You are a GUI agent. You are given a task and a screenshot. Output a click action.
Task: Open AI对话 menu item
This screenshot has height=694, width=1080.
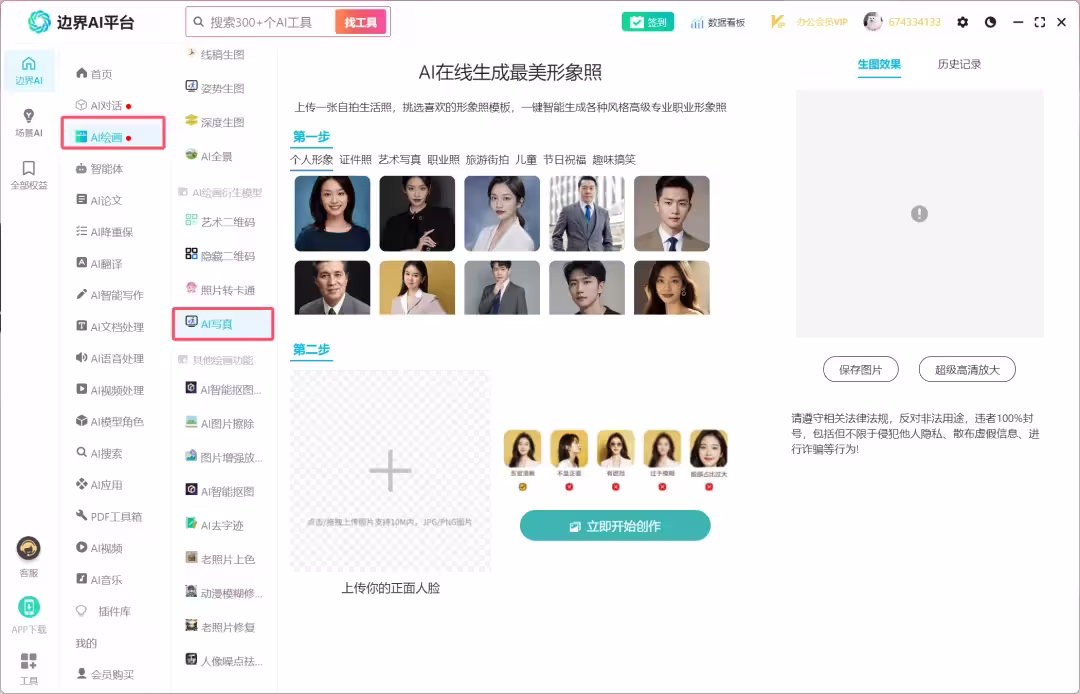click(103, 105)
